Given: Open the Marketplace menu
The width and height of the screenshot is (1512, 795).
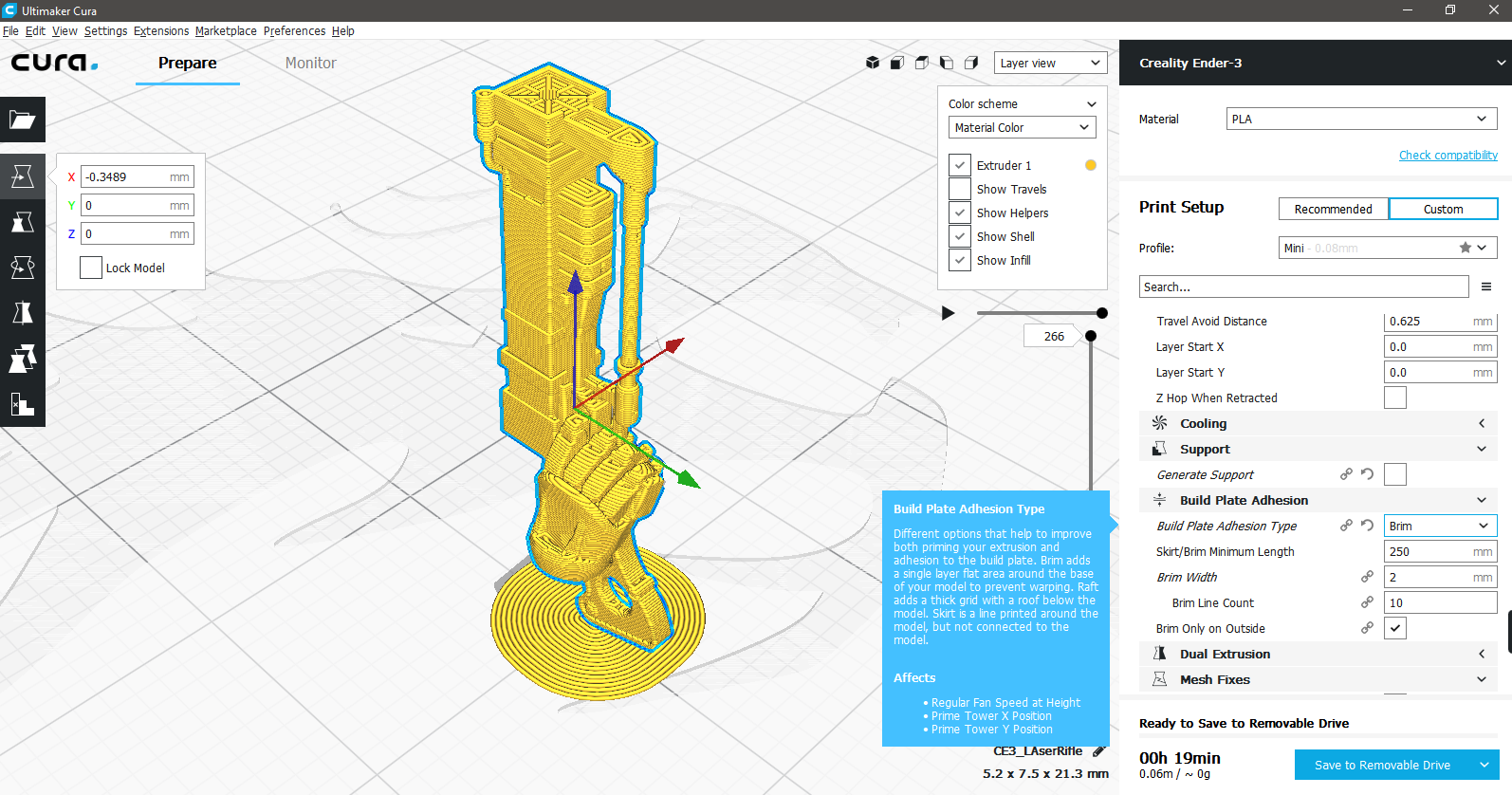Looking at the screenshot, I should click(x=226, y=30).
